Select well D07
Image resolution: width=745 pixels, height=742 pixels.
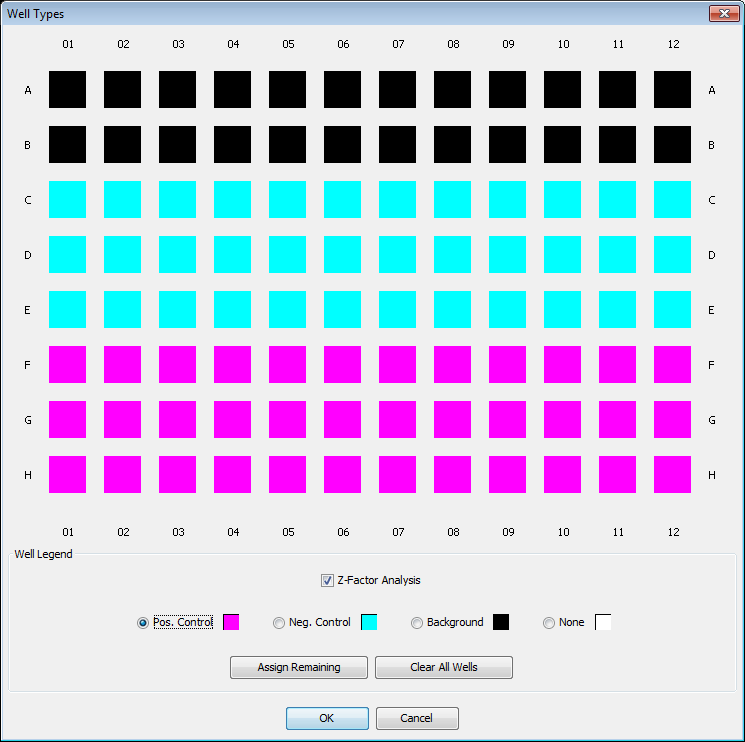(x=397, y=255)
